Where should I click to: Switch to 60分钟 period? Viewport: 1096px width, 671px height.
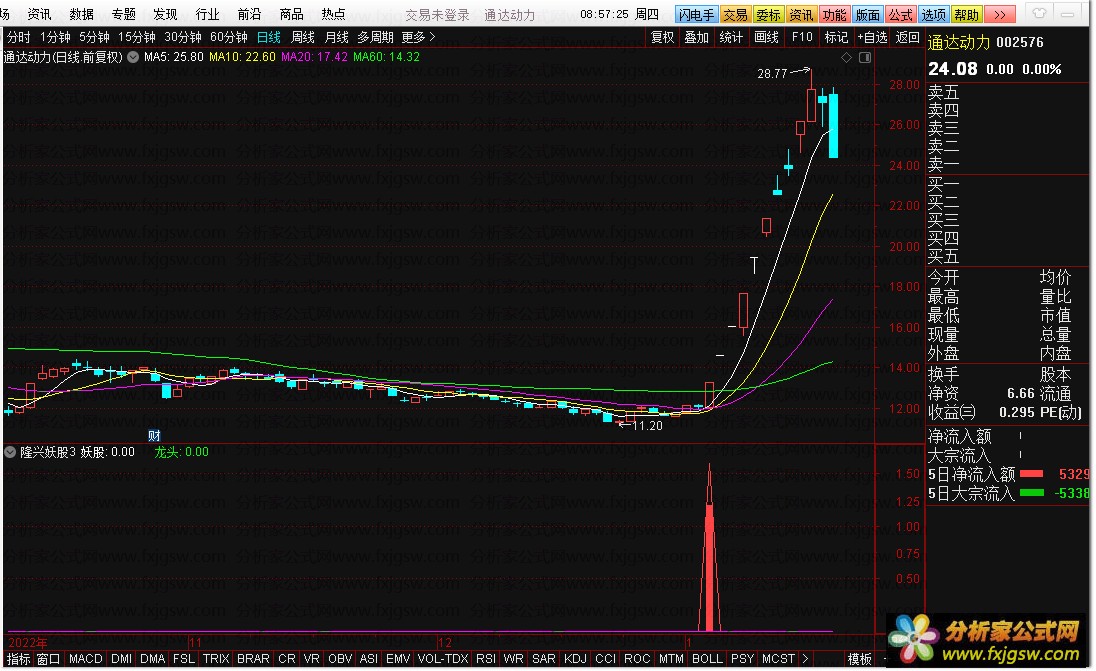[229, 37]
